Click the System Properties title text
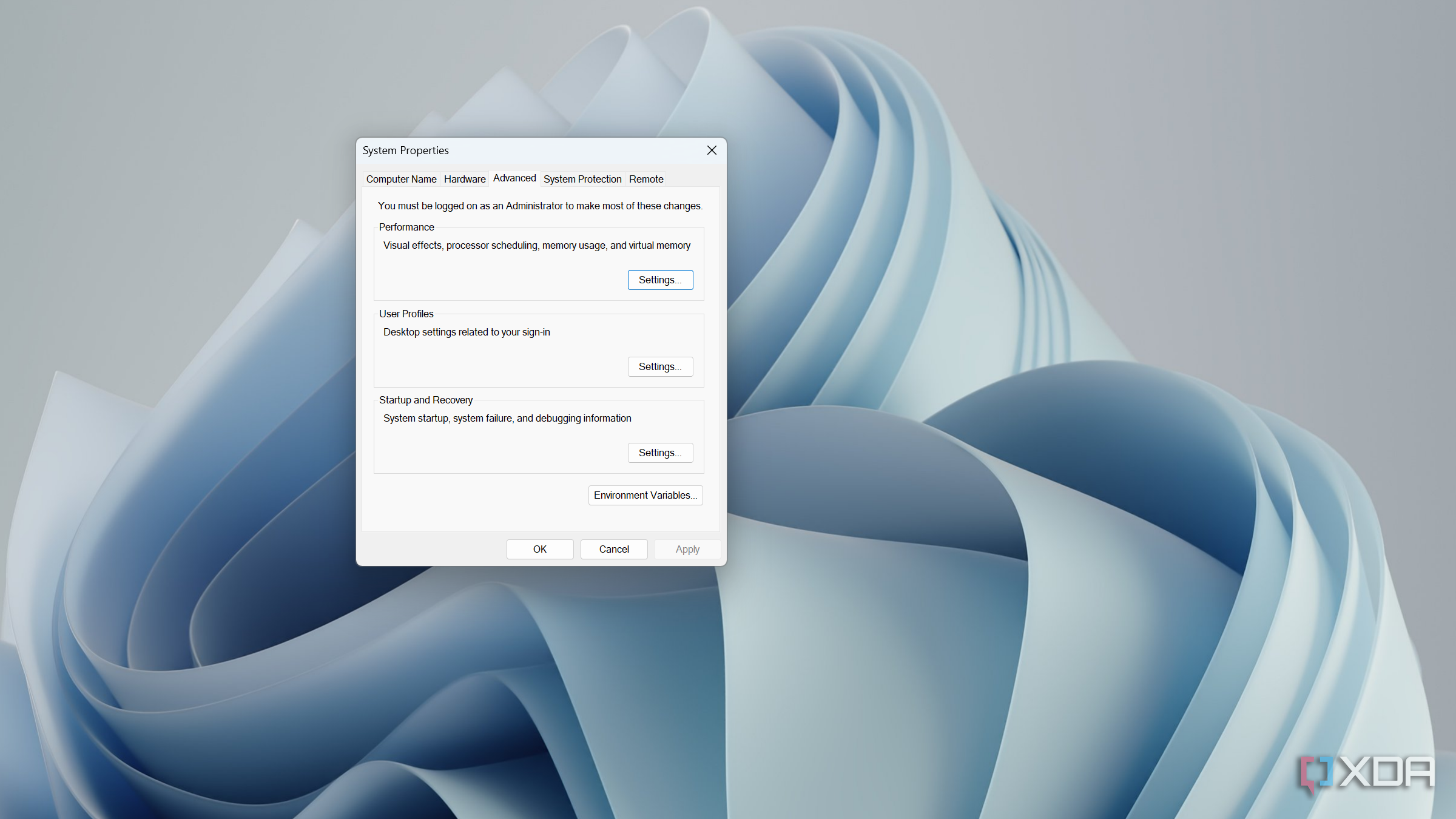 click(x=405, y=150)
